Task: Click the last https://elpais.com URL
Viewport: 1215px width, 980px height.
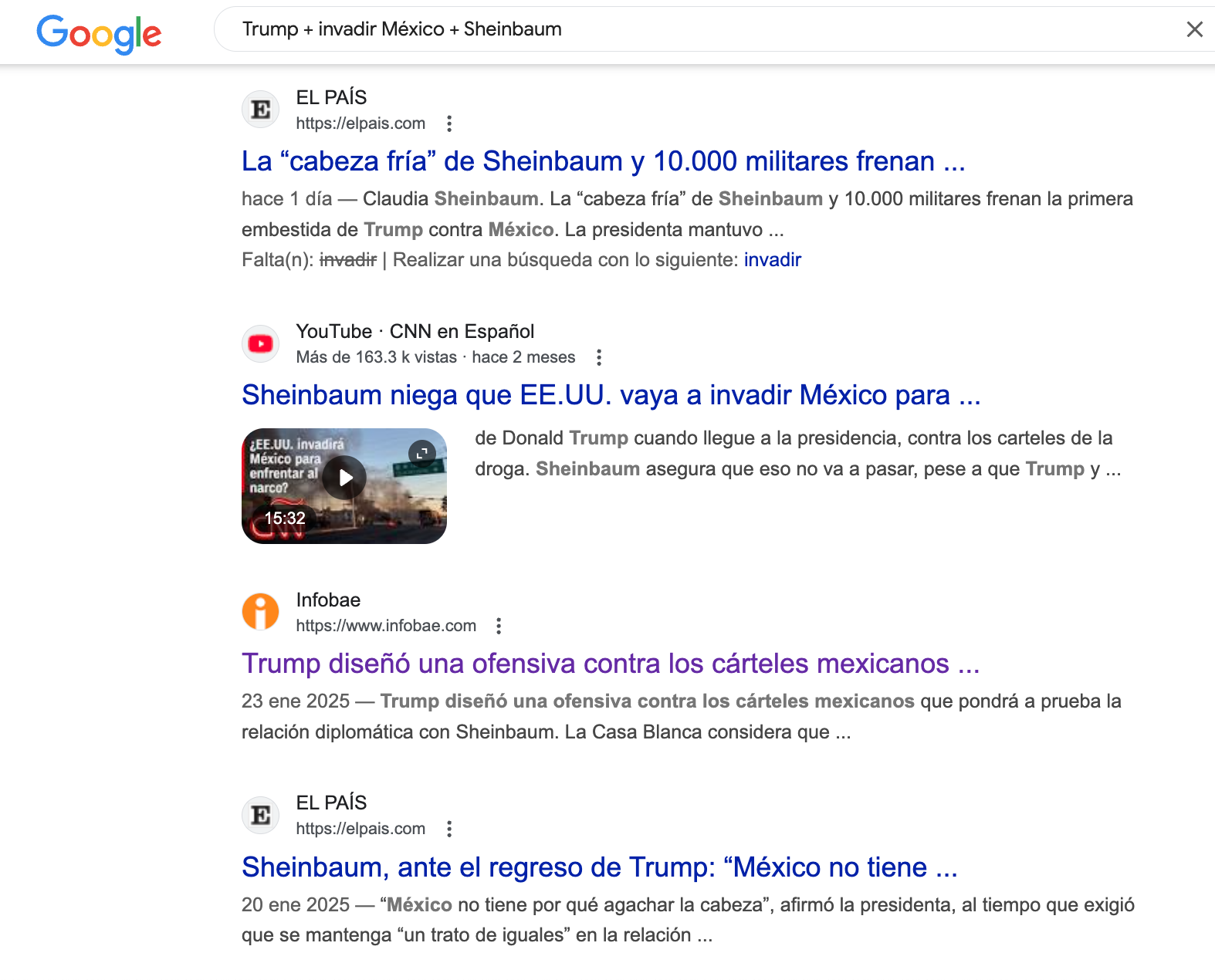Action: [360, 829]
